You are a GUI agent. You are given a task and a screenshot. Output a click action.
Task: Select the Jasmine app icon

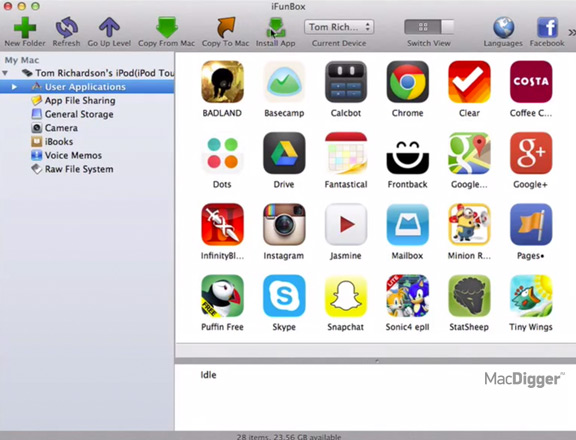(x=346, y=224)
